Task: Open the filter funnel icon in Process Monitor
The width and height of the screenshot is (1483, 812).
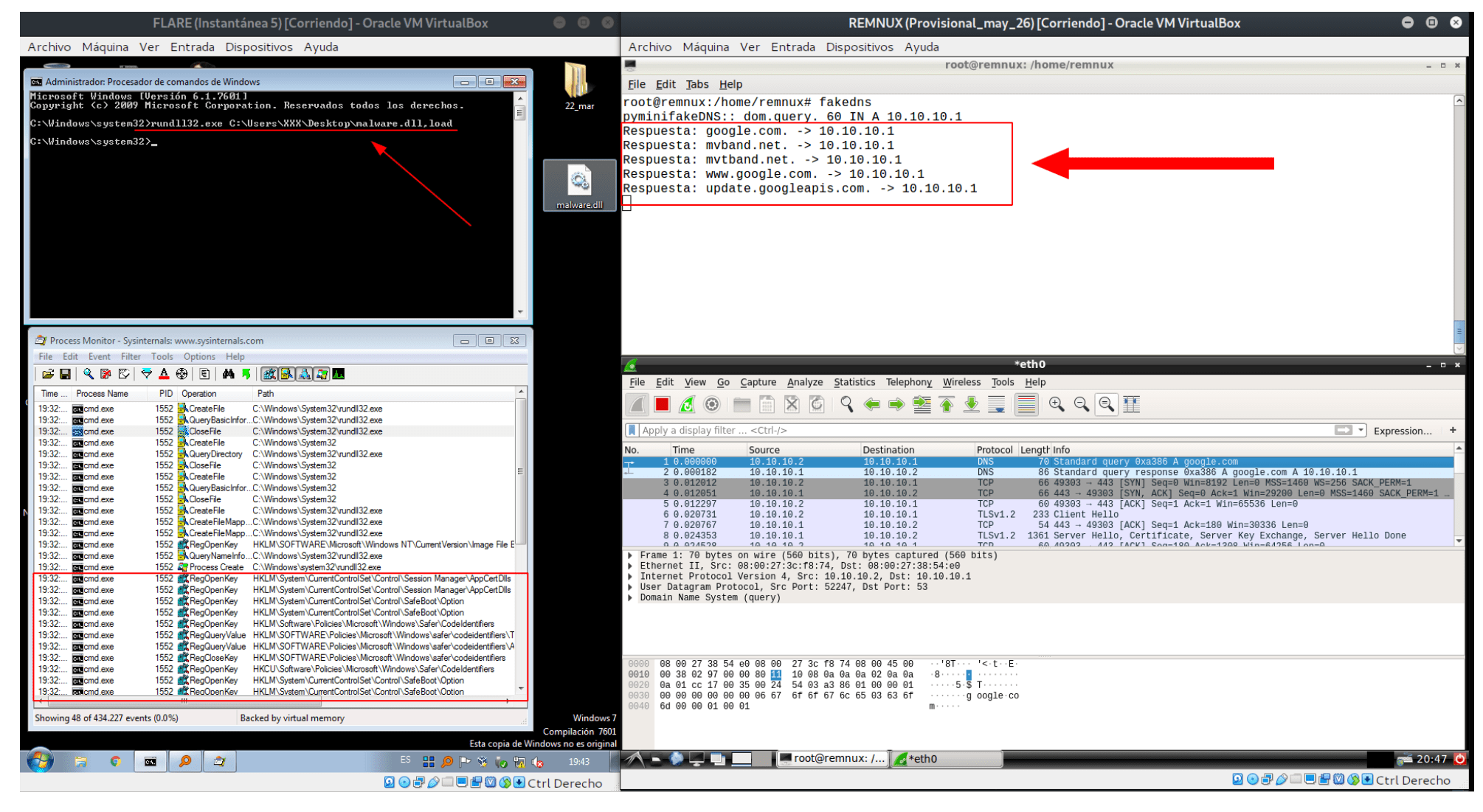Action: 147,375
